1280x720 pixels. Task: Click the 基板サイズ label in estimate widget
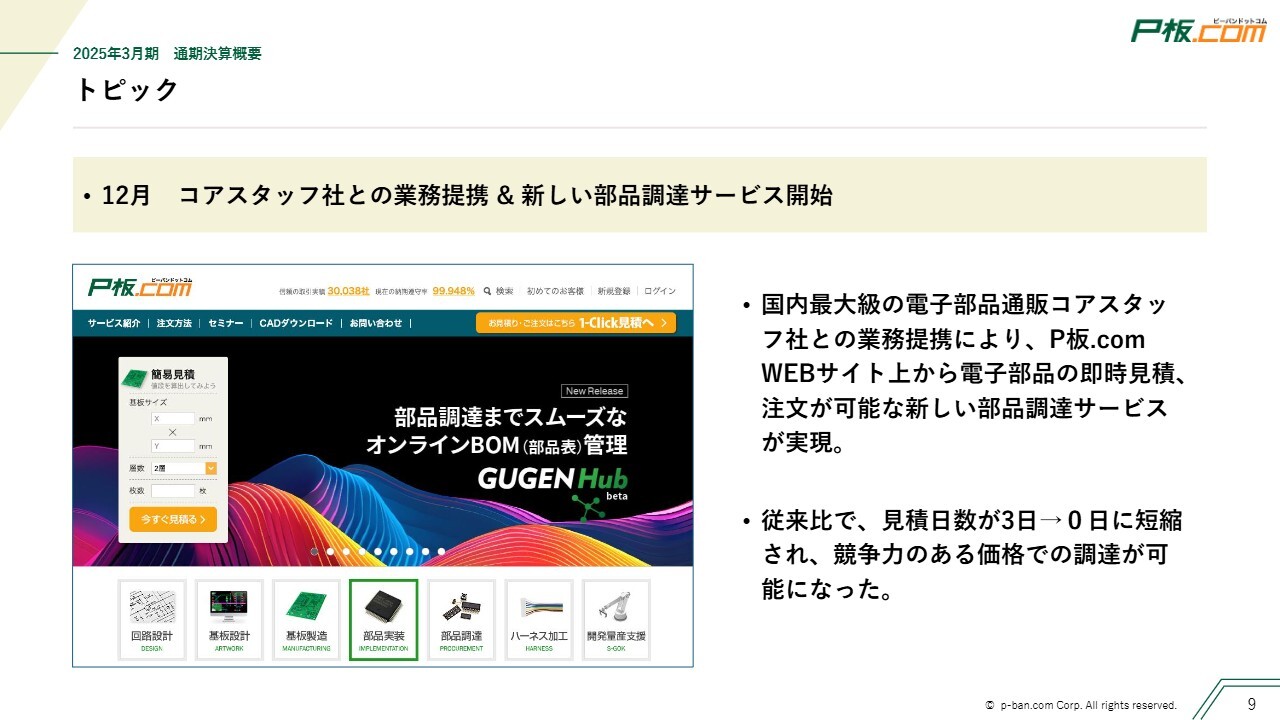click(x=148, y=402)
